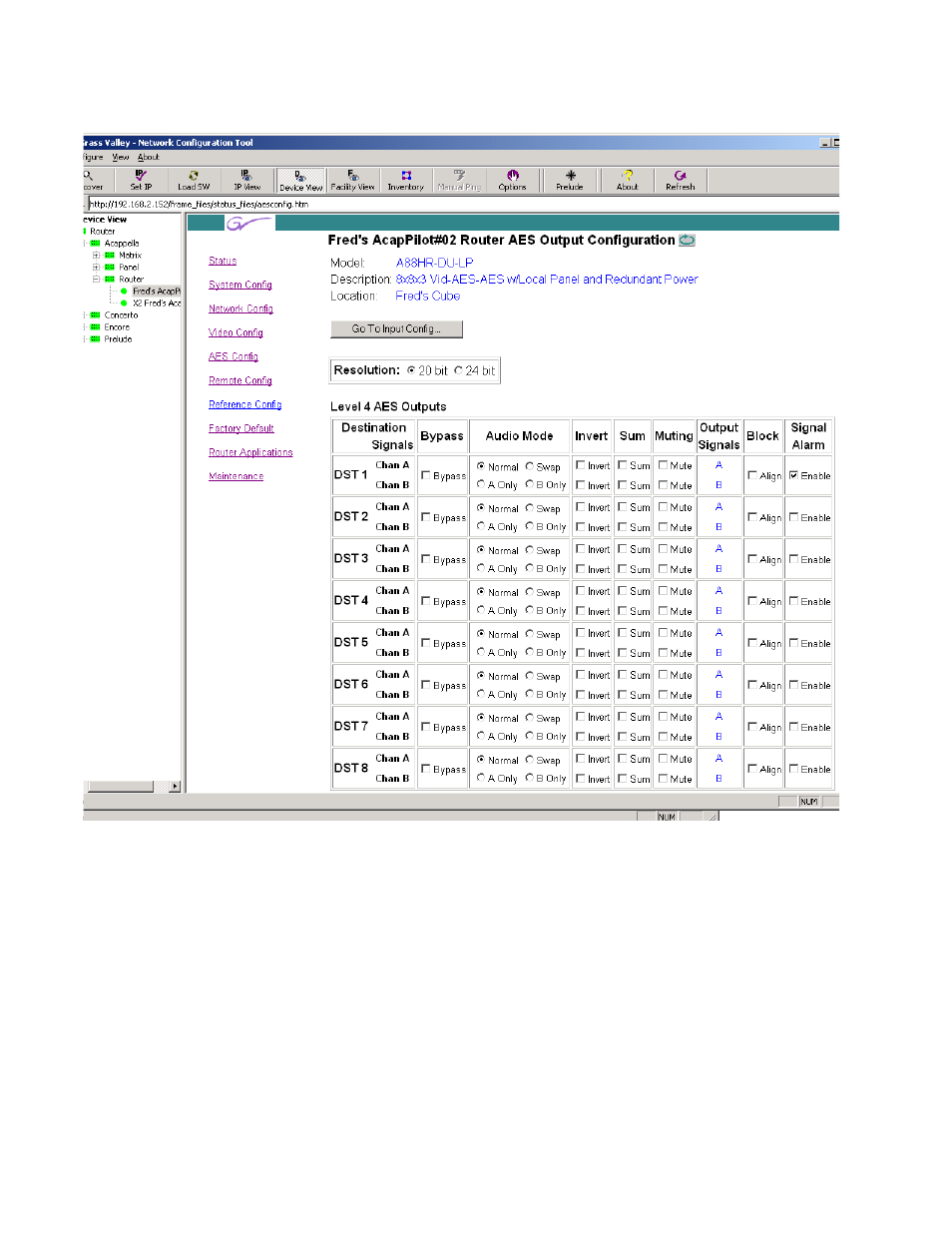This screenshot has height=1233, width=952.
Task: Click the URL address field
Action: pos(464,204)
